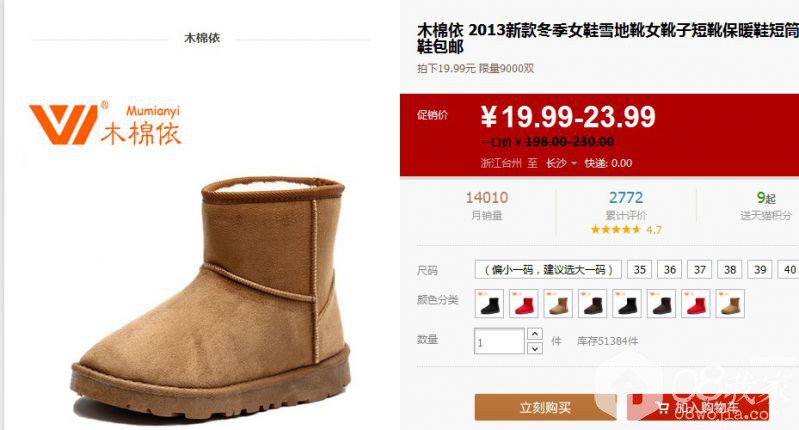The height and width of the screenshot is (430, 799).
Task: Click the shopping cart icon
Action: point(662,407)
